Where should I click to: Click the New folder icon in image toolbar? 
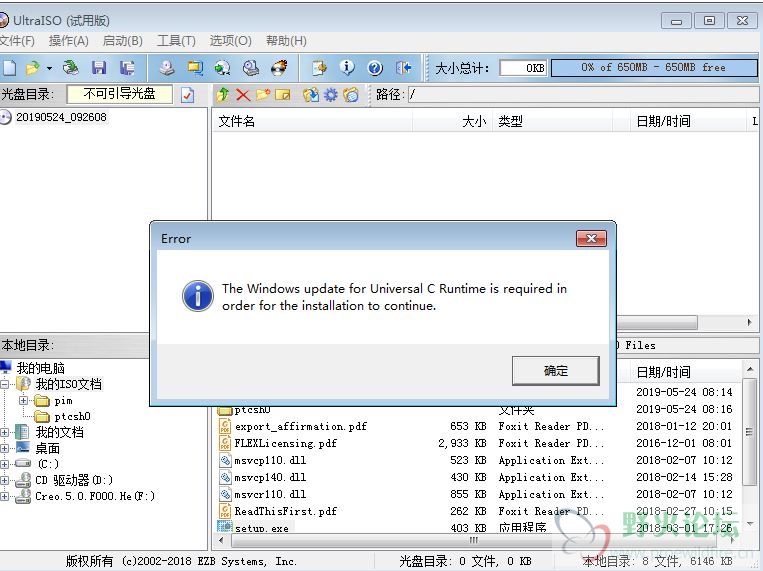coord(263,95)
